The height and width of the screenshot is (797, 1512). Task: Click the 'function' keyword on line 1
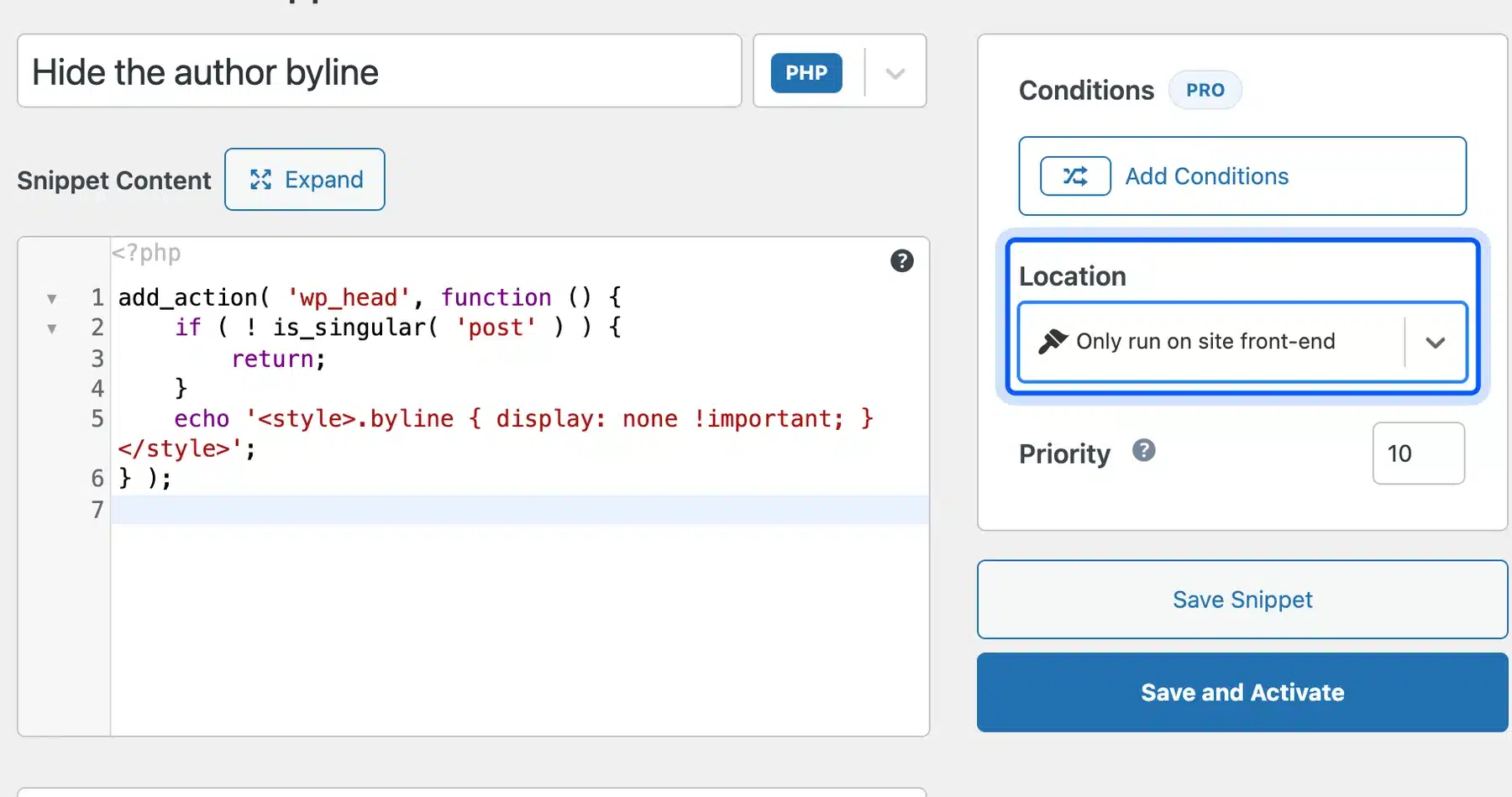[496, 298]
